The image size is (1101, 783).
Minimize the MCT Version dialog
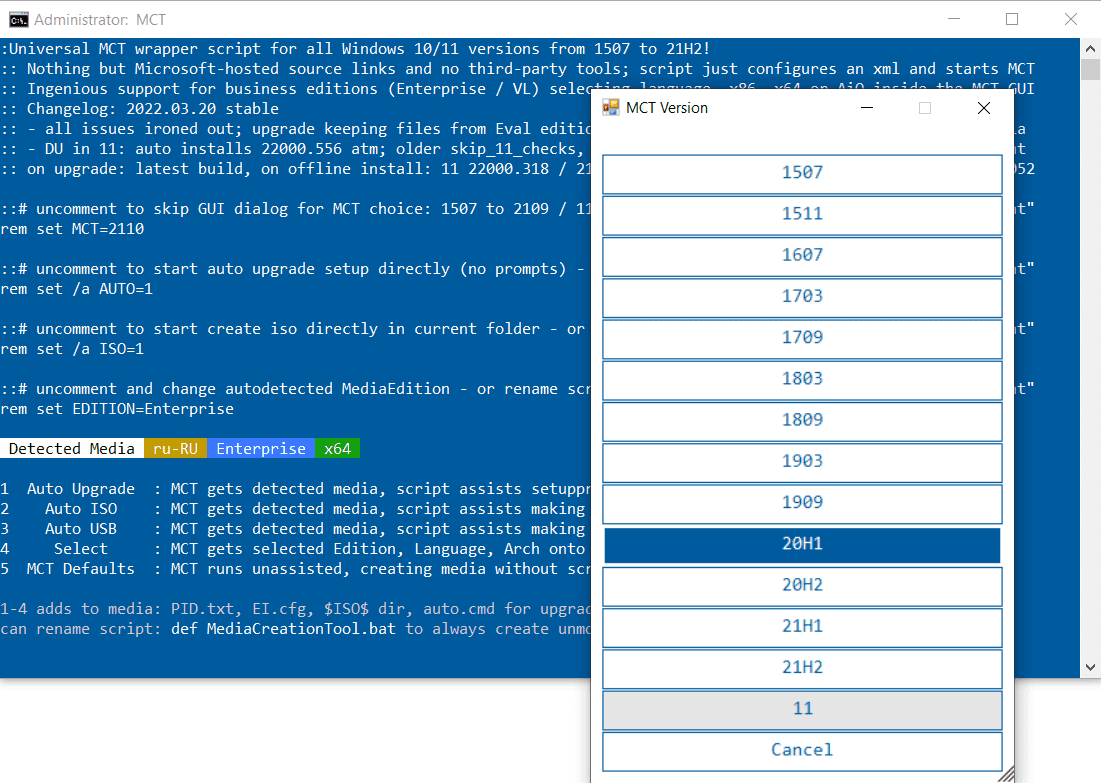tap(867, 107)
